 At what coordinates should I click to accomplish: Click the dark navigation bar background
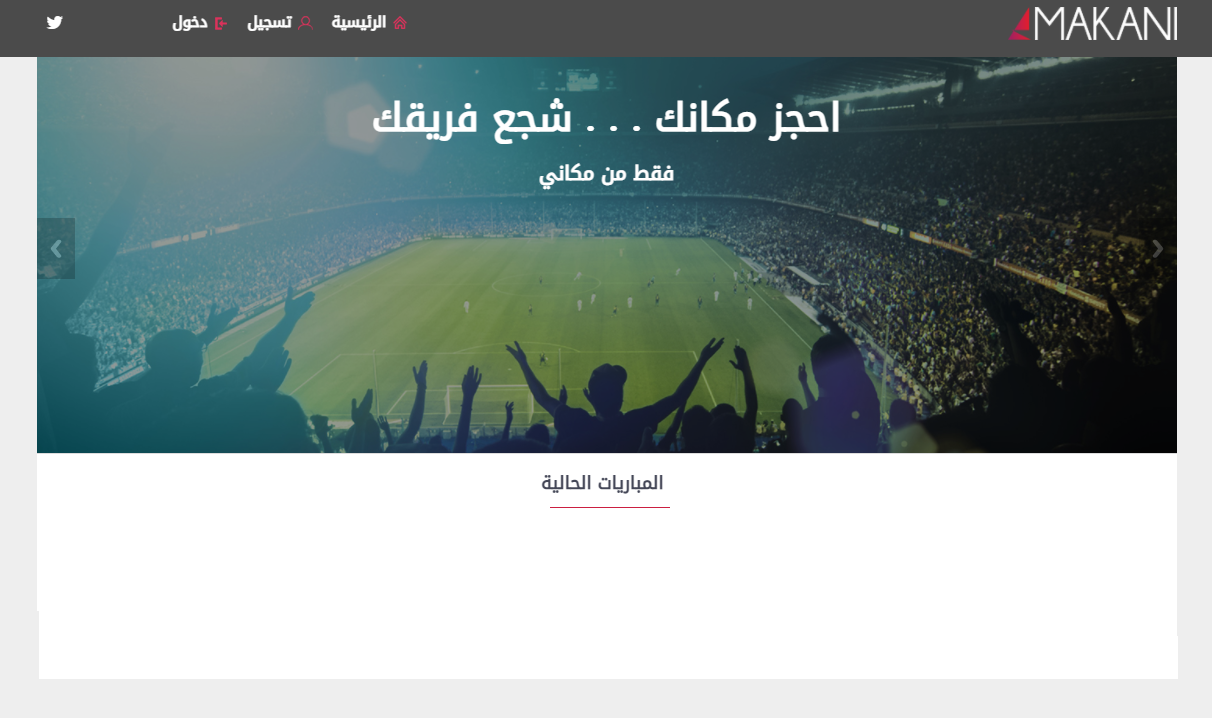tap(700, 28)
